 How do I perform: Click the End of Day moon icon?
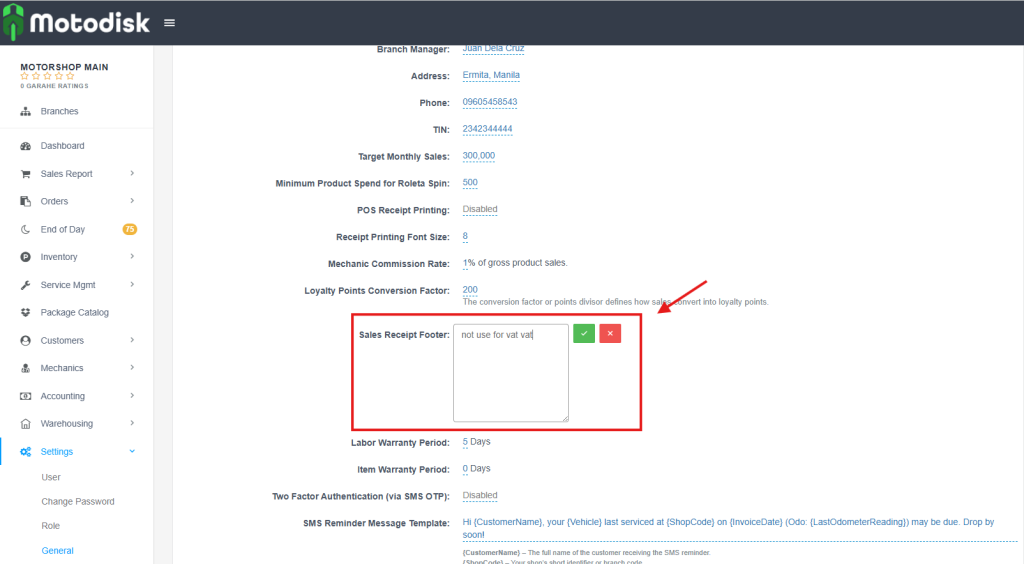click(26, 230)
